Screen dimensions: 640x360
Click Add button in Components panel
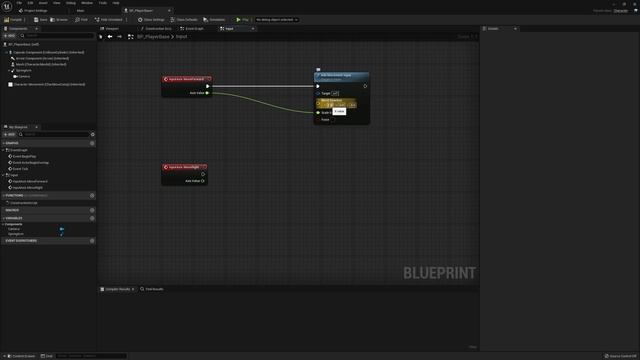(x=9, y=36)
